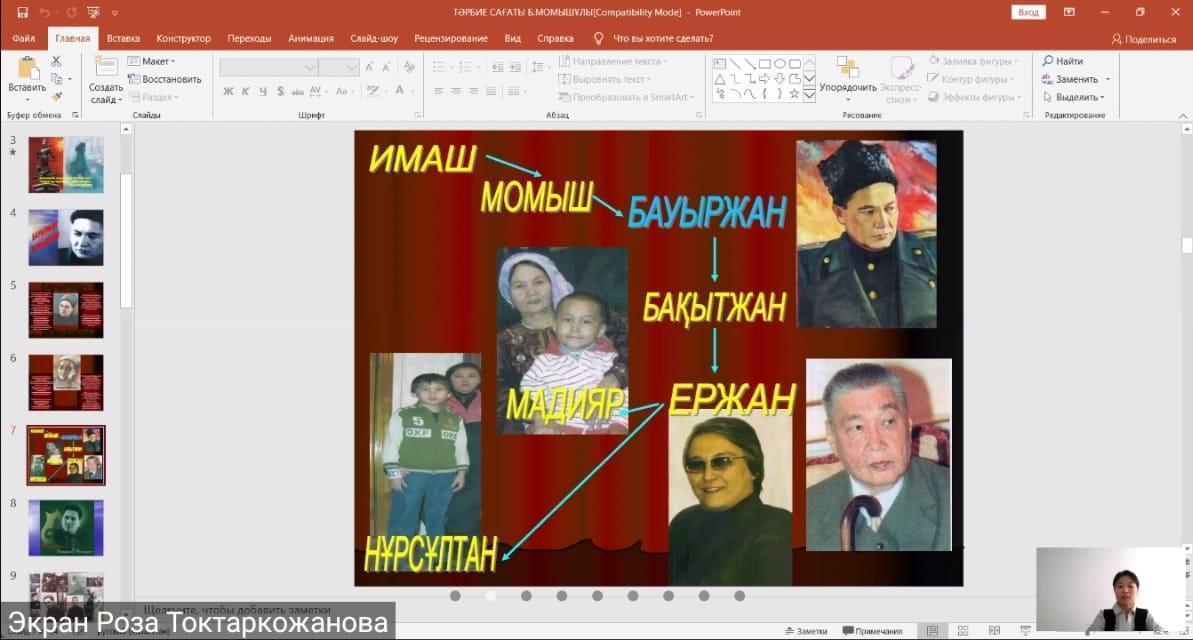Click the Save icon in quick access toolbar

(x=22, y=12)
